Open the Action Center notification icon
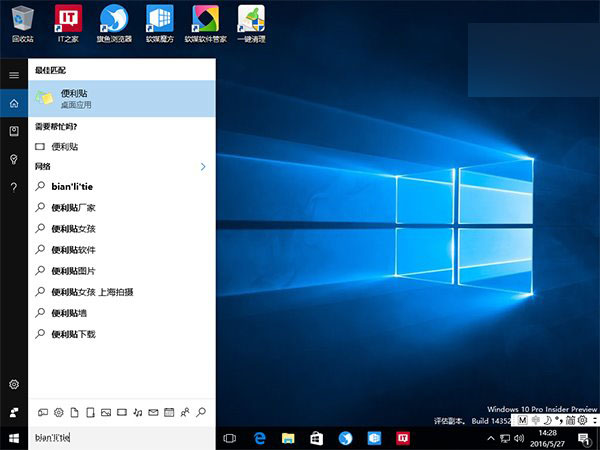600x450 pixels. [x=584, y=439]
